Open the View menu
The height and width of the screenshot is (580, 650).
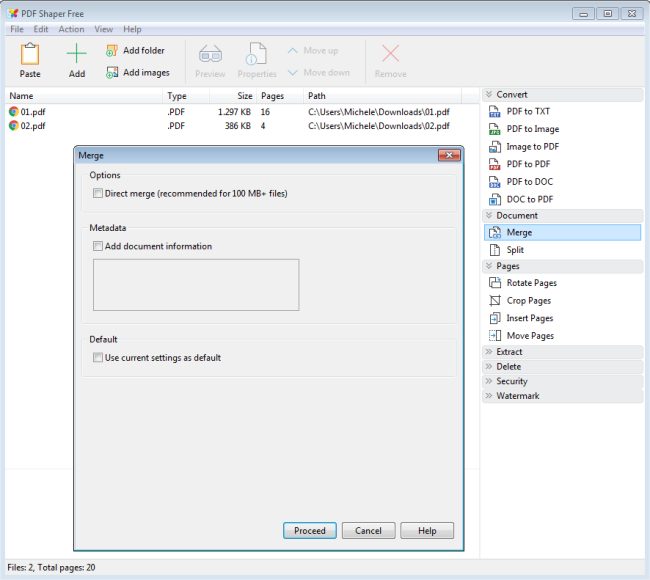[103, 29]
